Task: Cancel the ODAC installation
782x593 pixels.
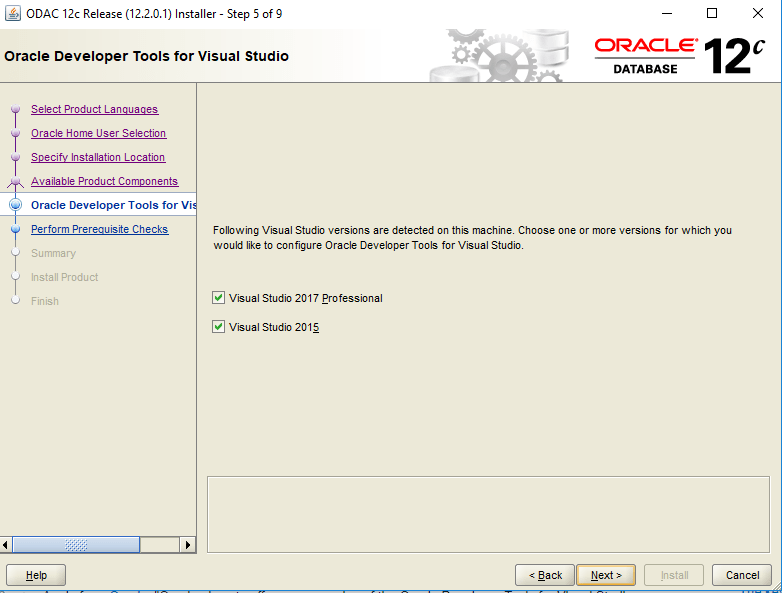Action: tap(742, 575)
